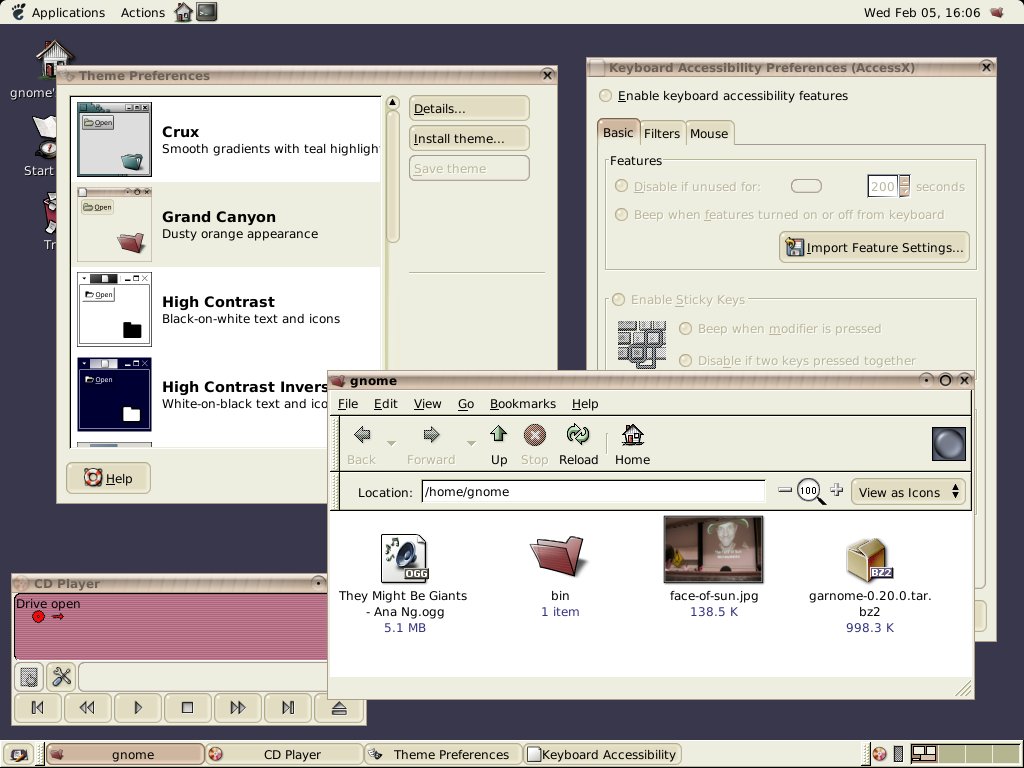Image resolution: width=1024 pixels, height=768 pixels.
Task: Skip to previous track in CD Player
Action: (37, 707)
